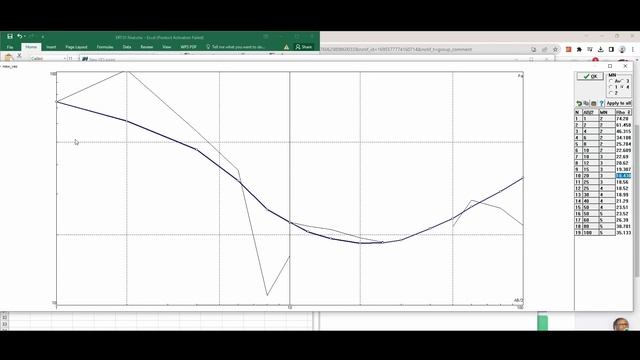Select MN radio option 3
The image size is (640, 360).
625,81
